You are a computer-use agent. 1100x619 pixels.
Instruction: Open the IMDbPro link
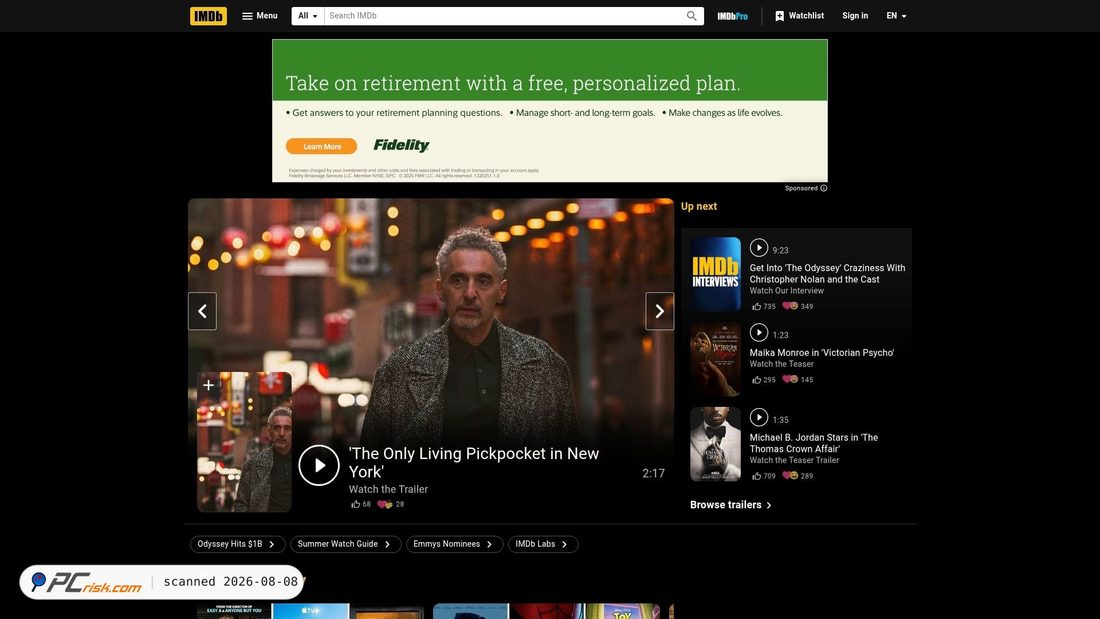(732, 15)
